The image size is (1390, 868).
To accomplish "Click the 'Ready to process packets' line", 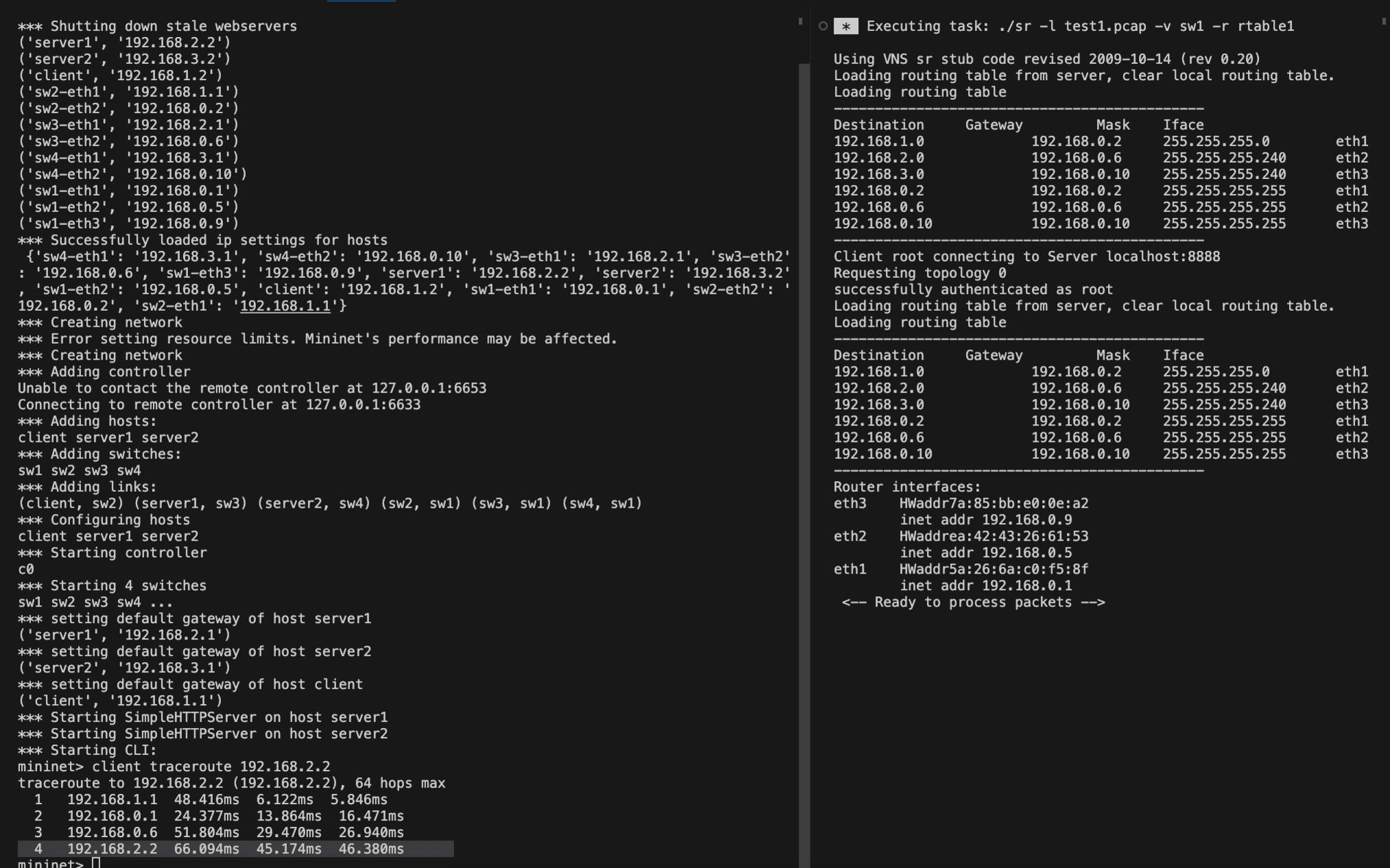I will pos(973,602).
